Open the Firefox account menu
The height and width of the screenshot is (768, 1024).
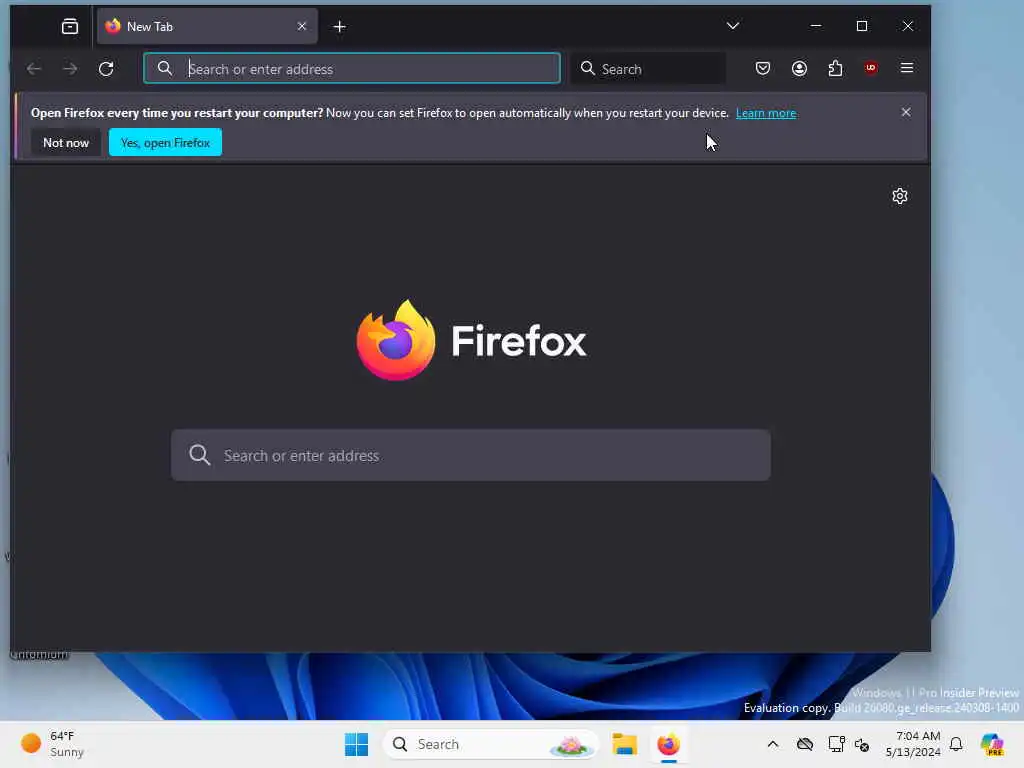799,69
